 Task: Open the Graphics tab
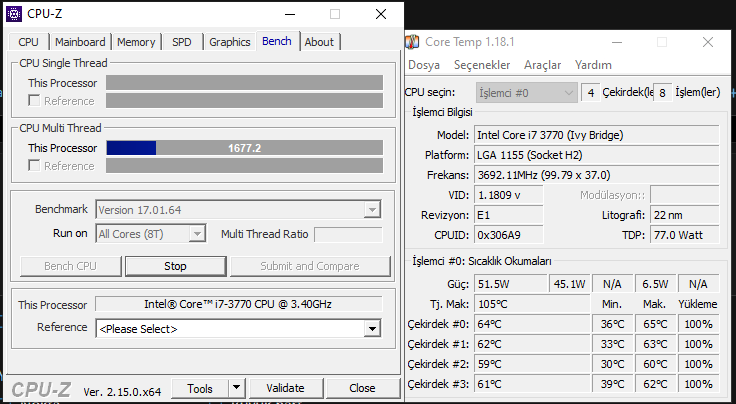pyautogui.click(x=230, y=42)
